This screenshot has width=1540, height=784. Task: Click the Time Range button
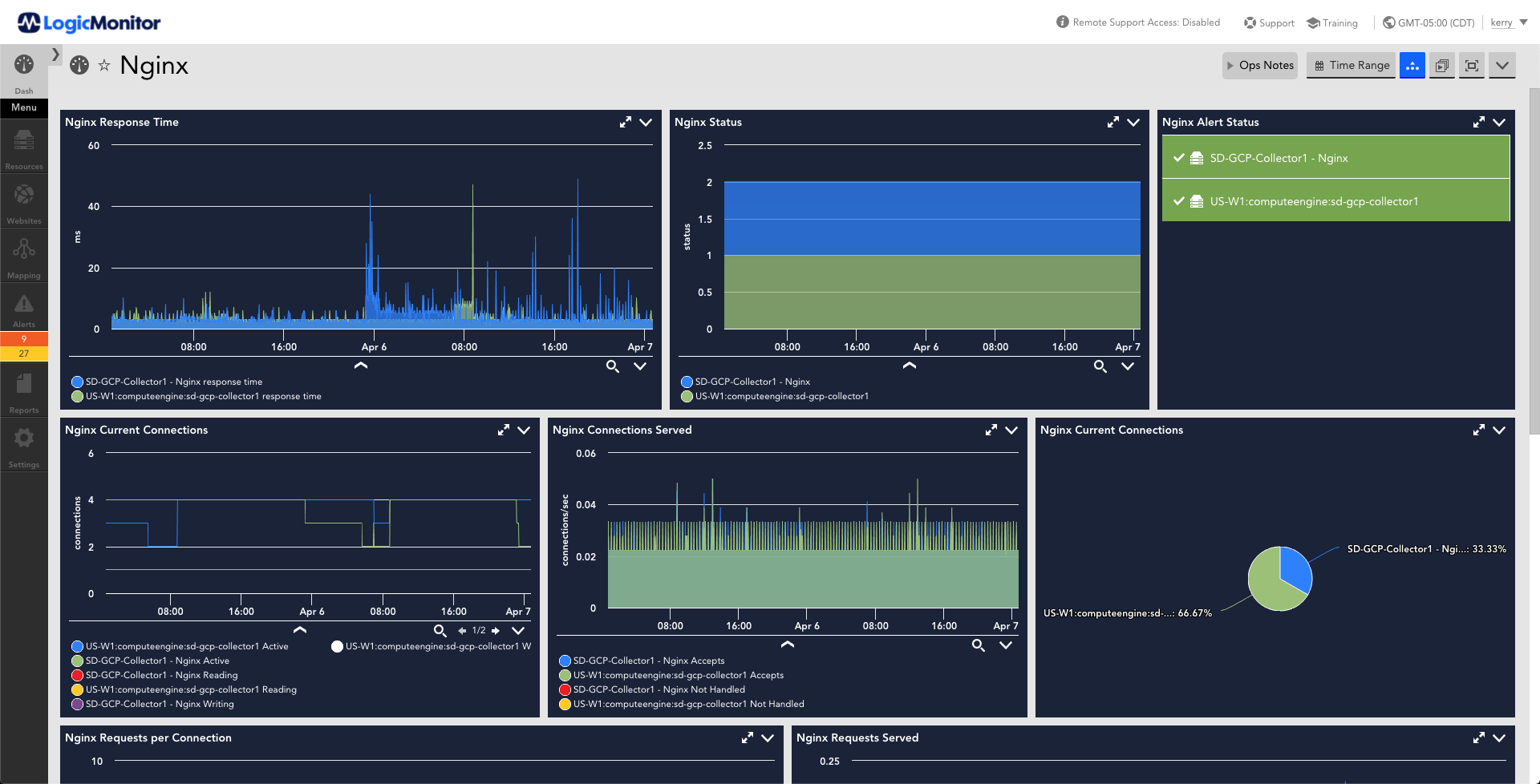1352,66
